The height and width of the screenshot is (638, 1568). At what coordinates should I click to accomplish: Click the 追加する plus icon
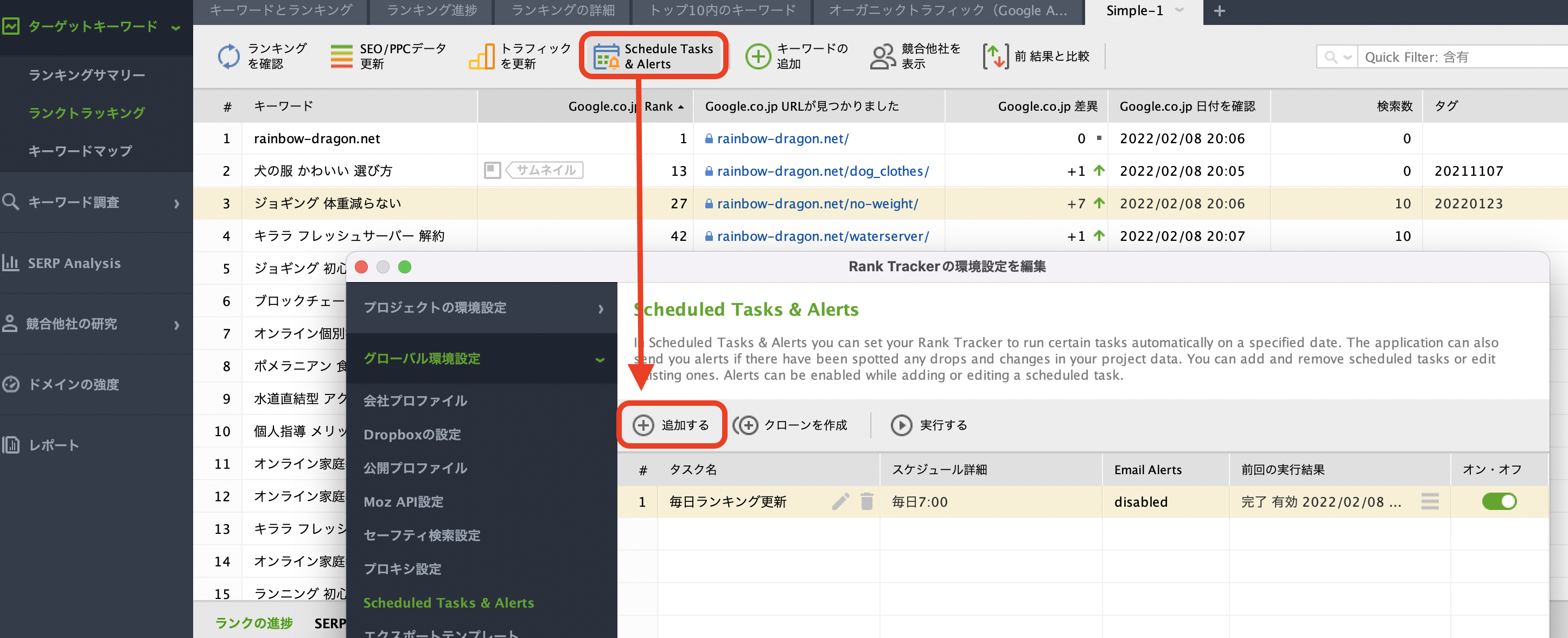[643, 425]
